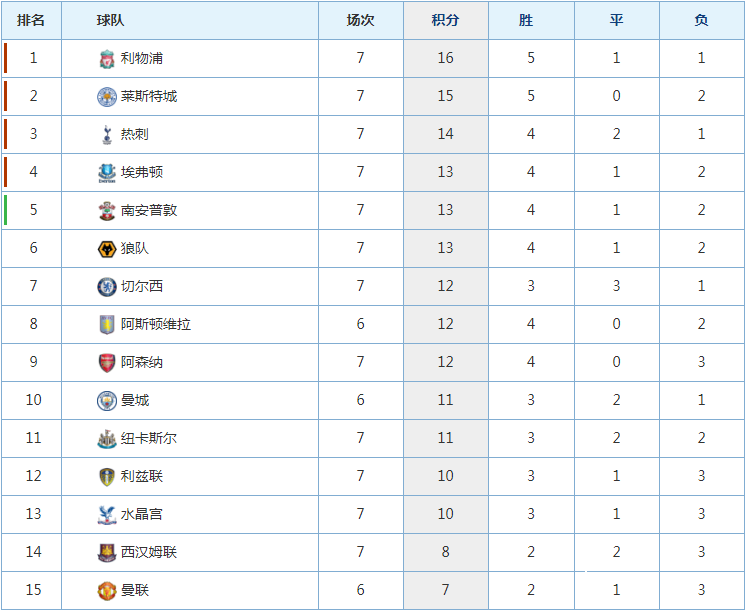Viewport: 745px width, 610px height.
Task: Open the 利兹联 team name link
Action: click(x=142, y=476)
